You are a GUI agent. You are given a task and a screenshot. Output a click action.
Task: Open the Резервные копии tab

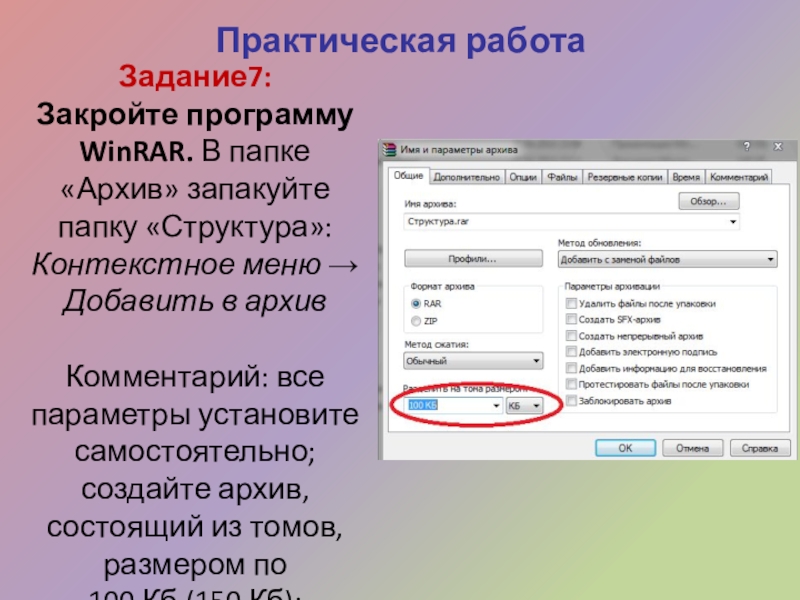click(625, 177)
